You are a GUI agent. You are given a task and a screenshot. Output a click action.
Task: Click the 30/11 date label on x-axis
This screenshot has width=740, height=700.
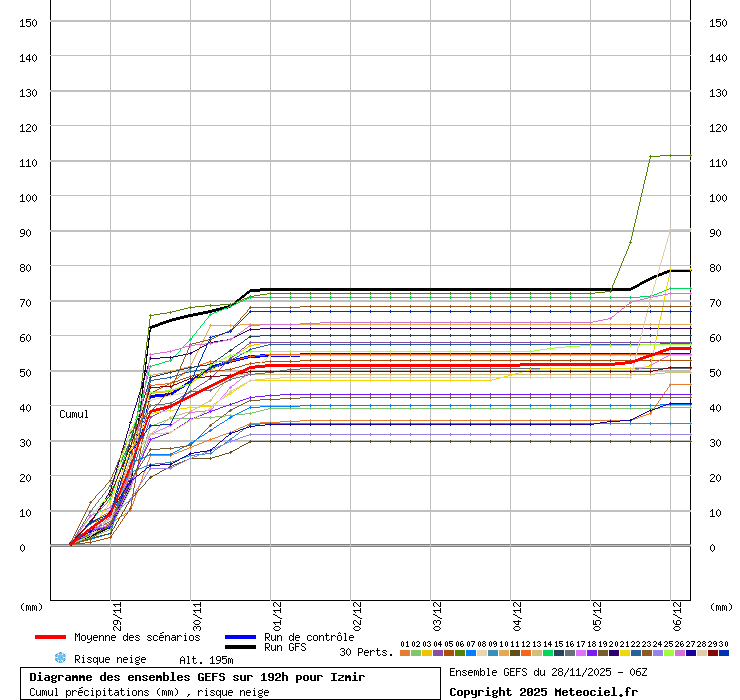click(x=197, y=616)
